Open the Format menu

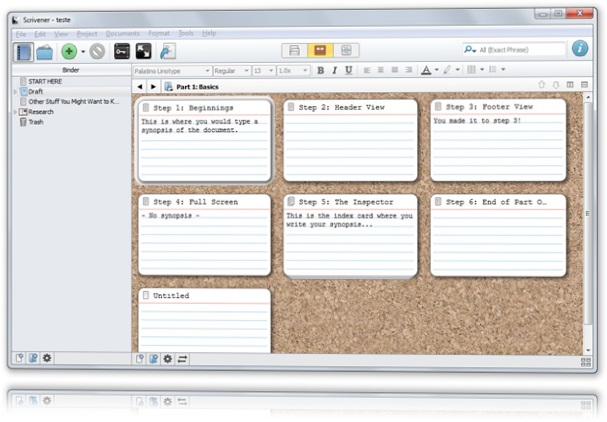point(159,33)
